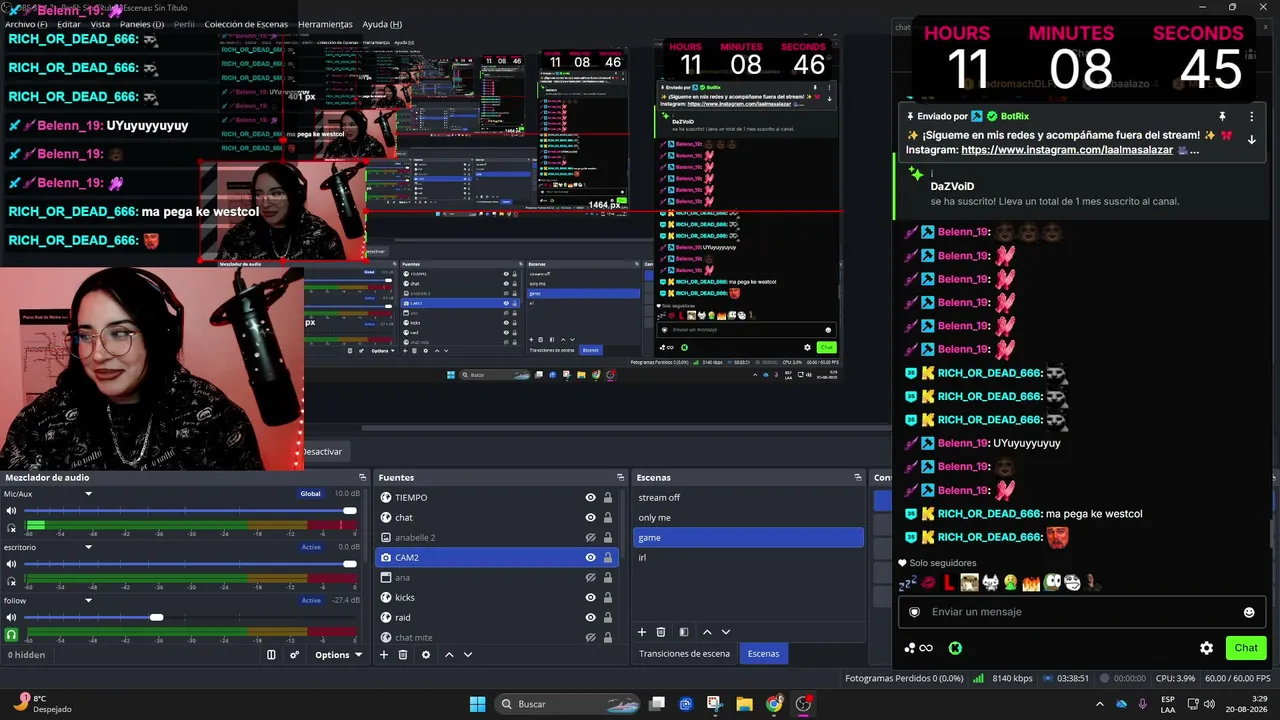This screenshot has width=1280, height=720.
Task: Hide the CAM2 source
Action: [591, 557]
